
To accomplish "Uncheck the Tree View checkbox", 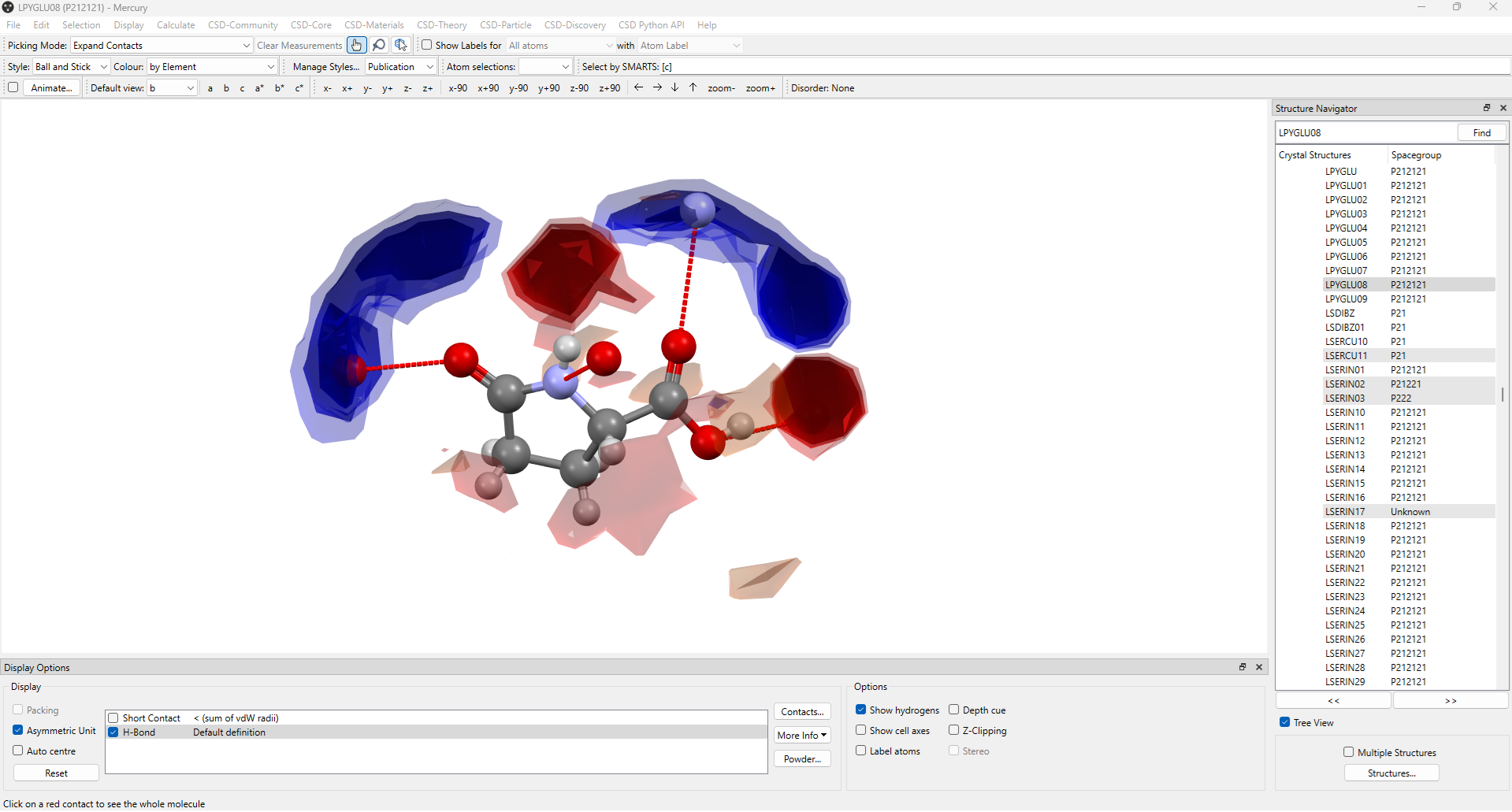I will point(1285,722).
